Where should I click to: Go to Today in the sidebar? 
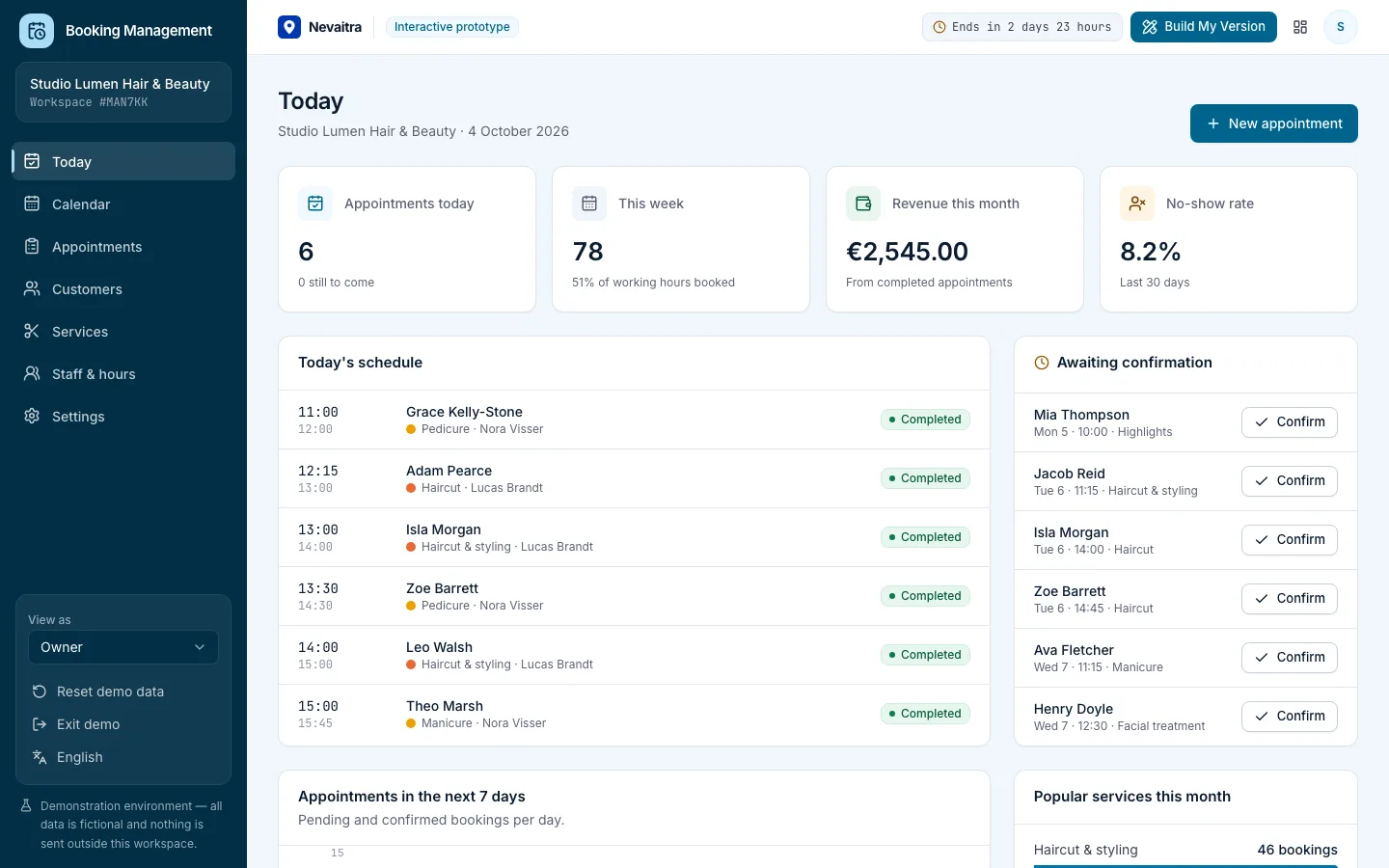[123, 161]
